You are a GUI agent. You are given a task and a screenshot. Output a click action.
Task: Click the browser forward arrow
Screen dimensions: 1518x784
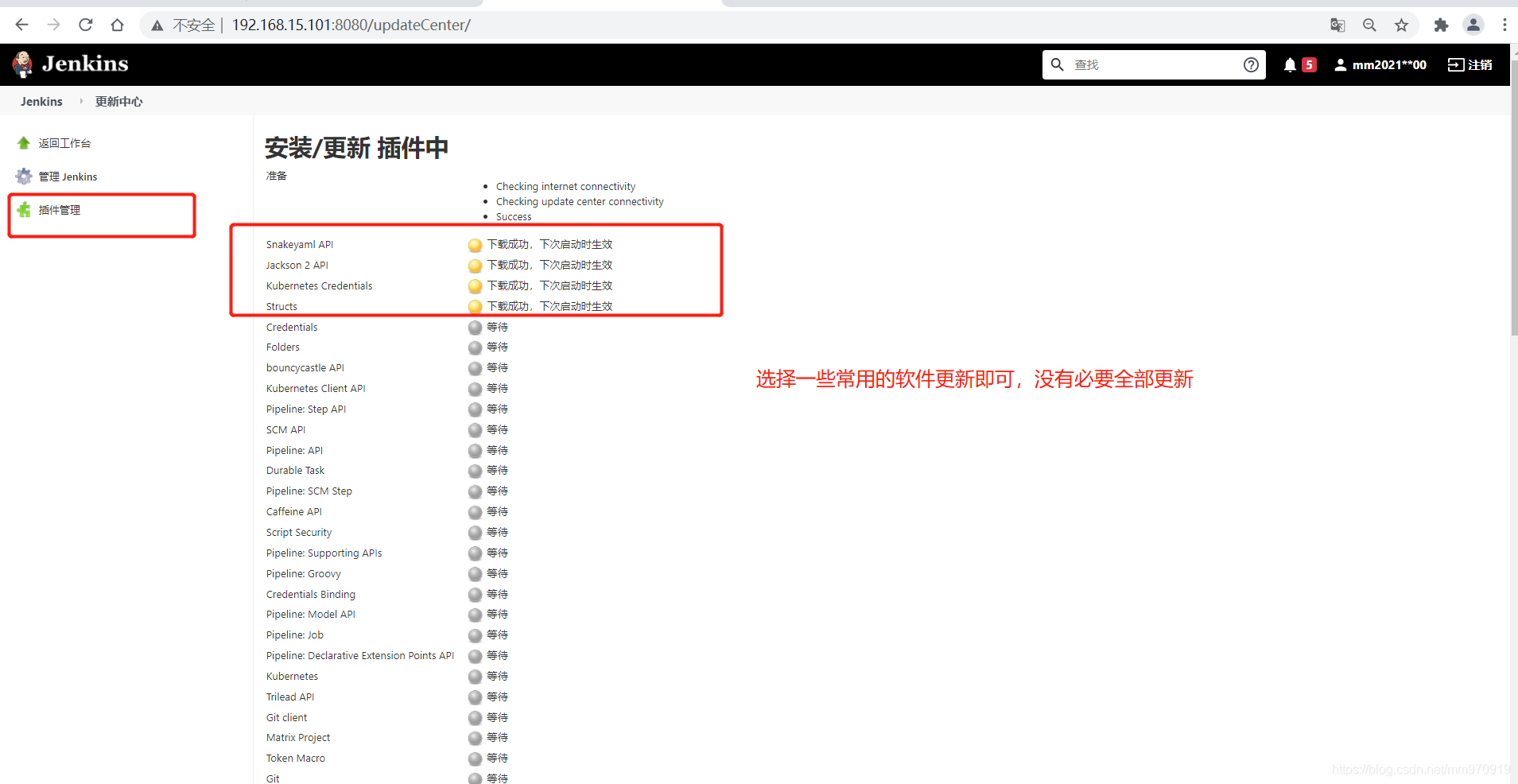[53, 25]
